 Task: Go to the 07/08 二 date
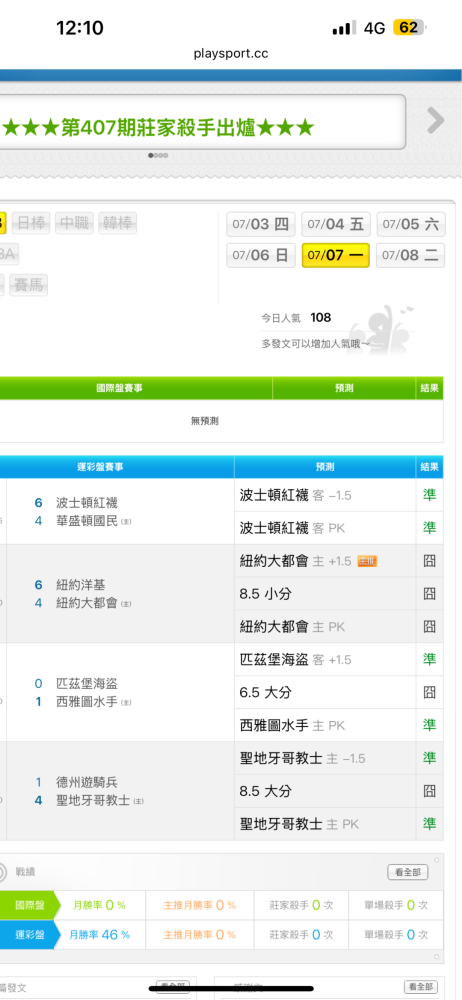[411, 255]
